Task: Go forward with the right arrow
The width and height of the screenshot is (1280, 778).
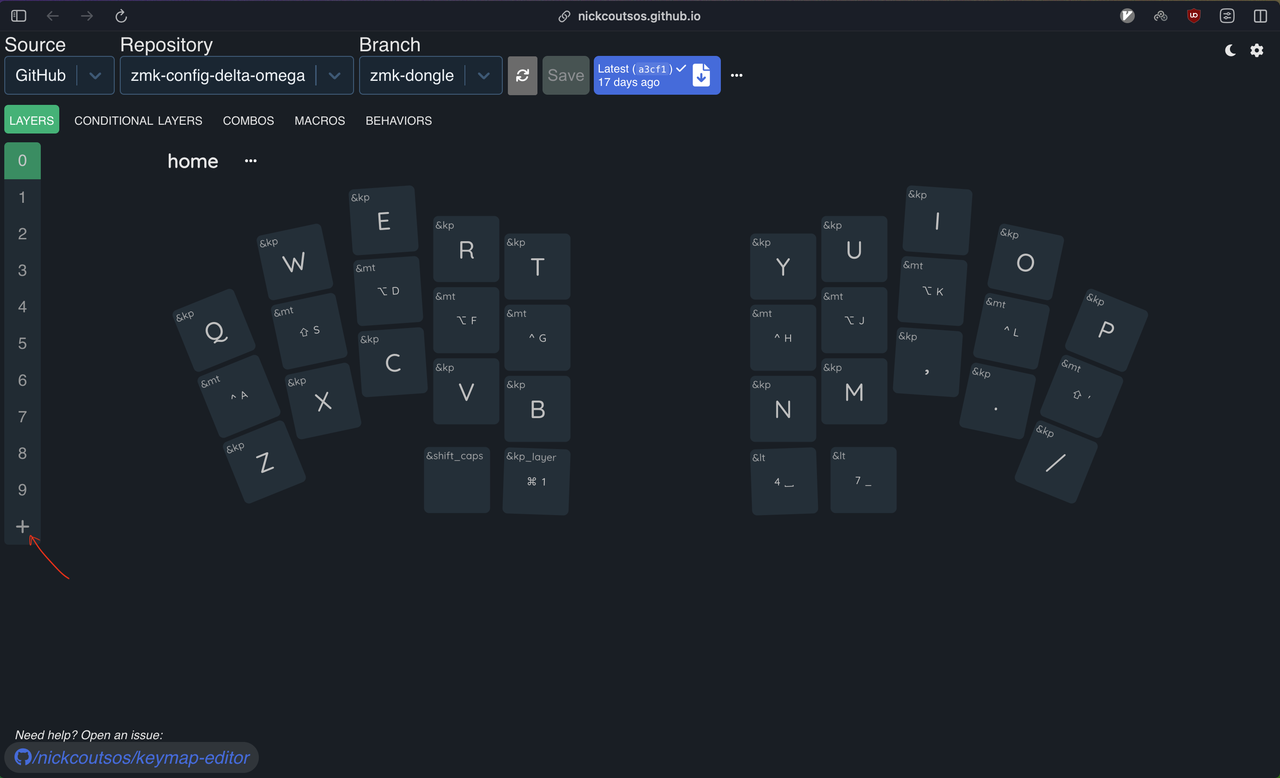Action: coord(87,16)
